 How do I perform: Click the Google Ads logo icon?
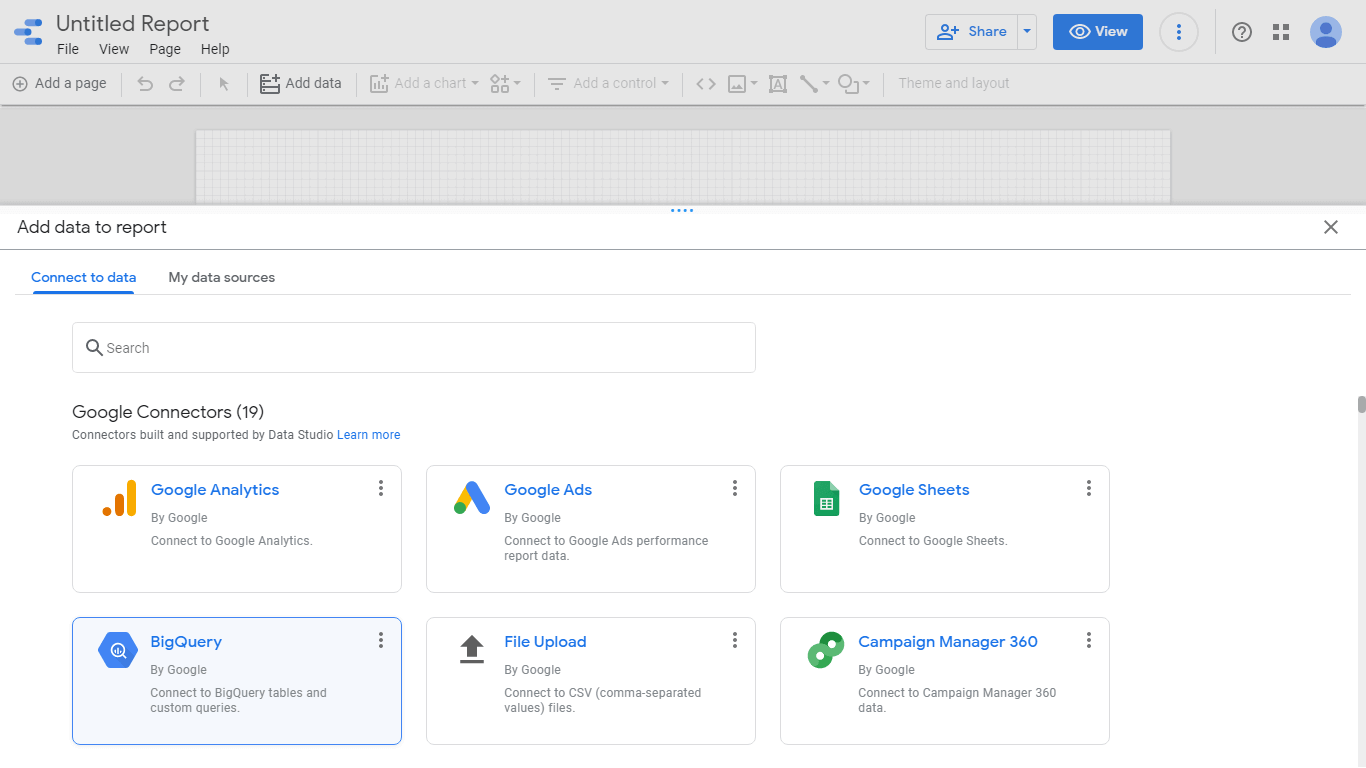click(x=472, y=498)
